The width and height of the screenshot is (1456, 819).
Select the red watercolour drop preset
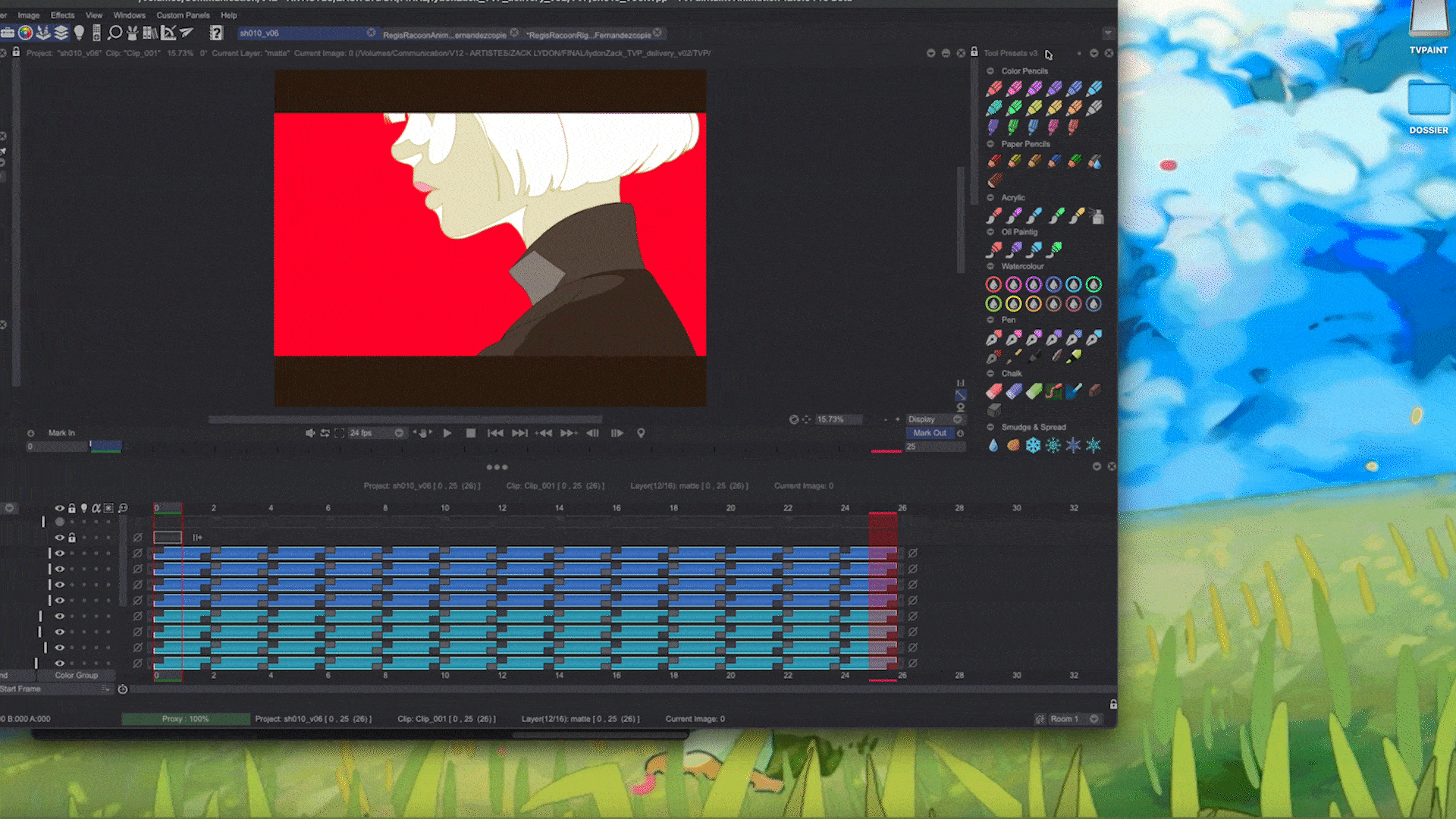(993, 284)
